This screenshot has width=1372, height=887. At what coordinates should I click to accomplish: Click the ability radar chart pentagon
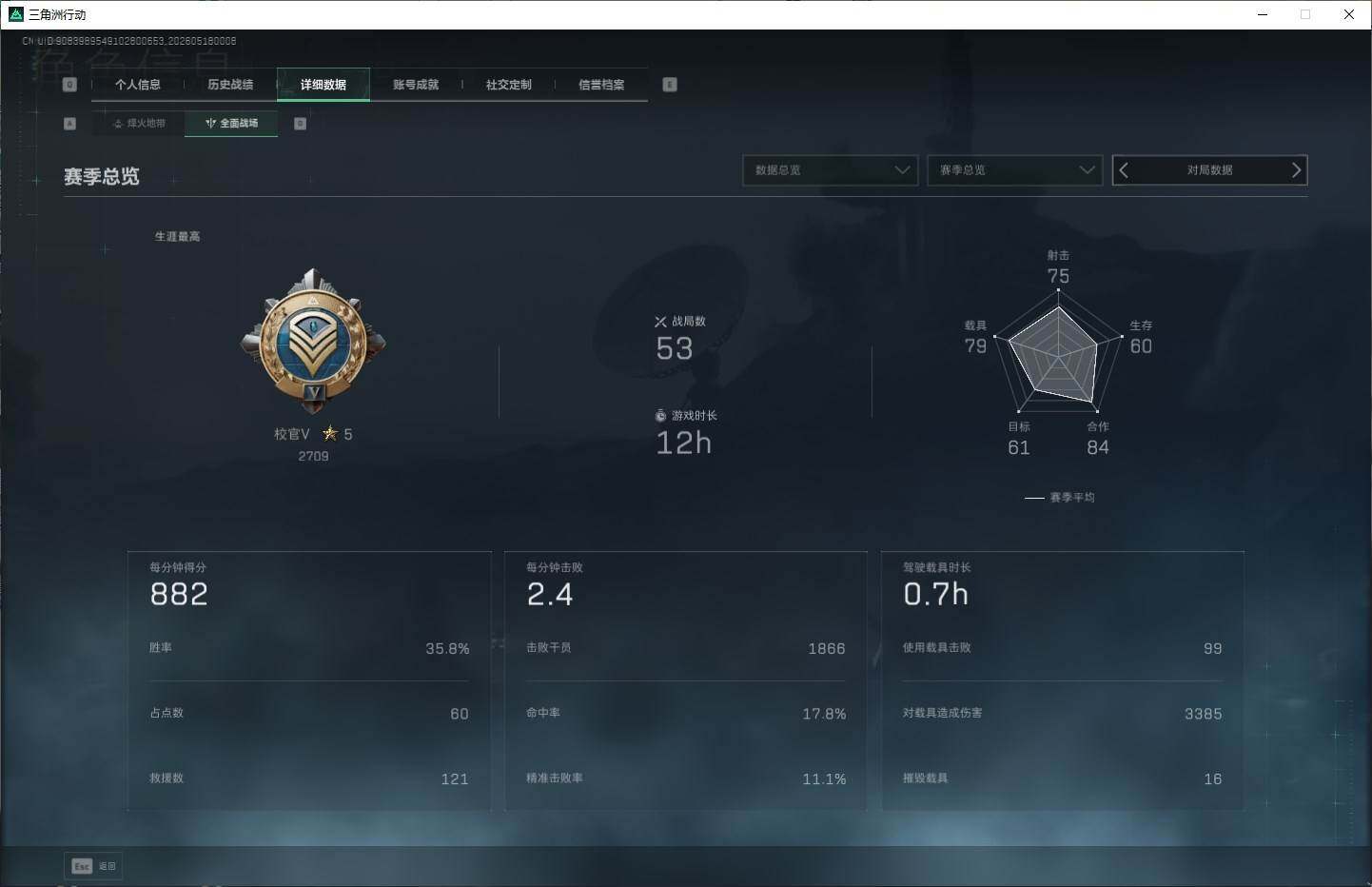click(x=1058, y=351)
